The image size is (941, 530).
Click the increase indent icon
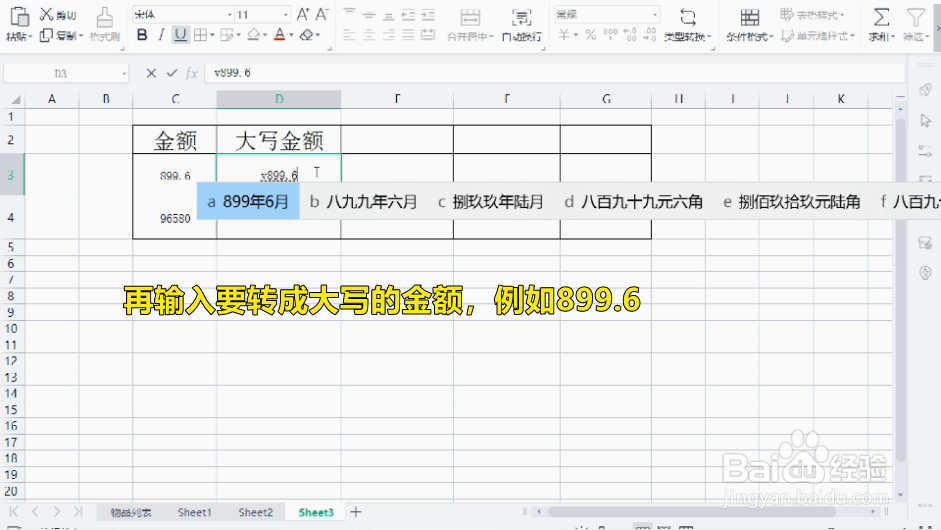click(x=428, y=14)
